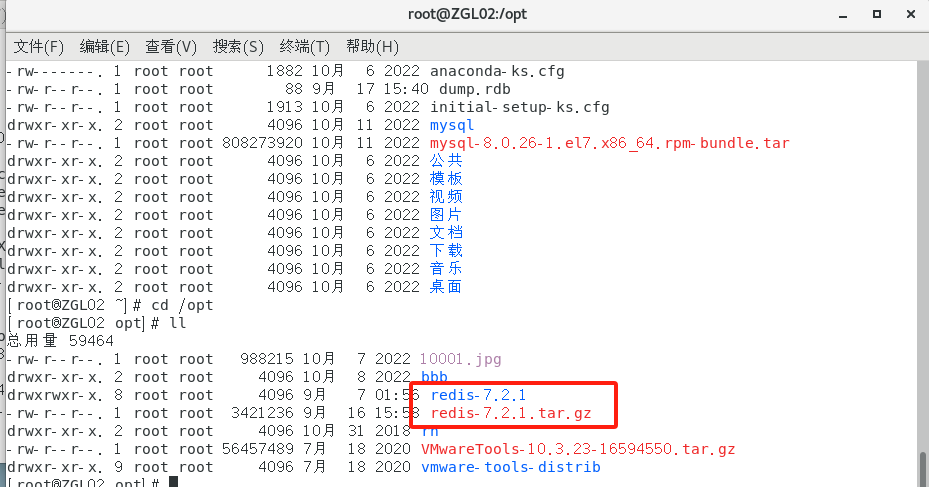Click the blue mysql directory name
929x487 pixels.
point(452,125)
